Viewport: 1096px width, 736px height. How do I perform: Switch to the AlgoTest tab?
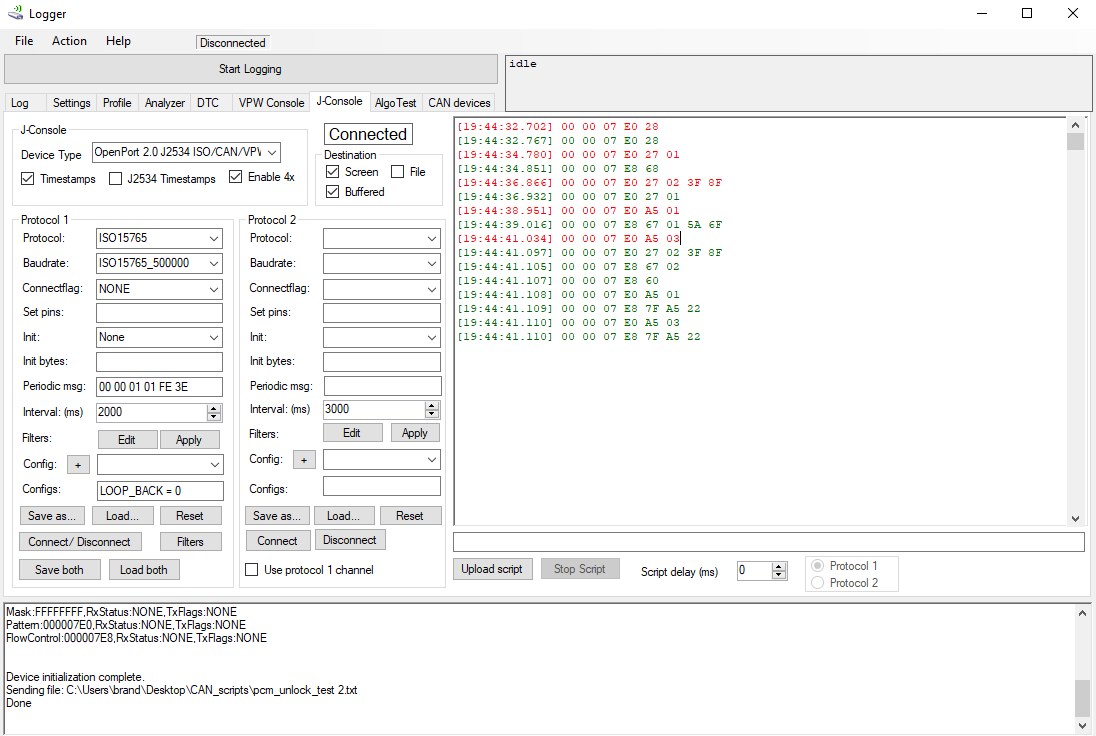tap(396, 103)
